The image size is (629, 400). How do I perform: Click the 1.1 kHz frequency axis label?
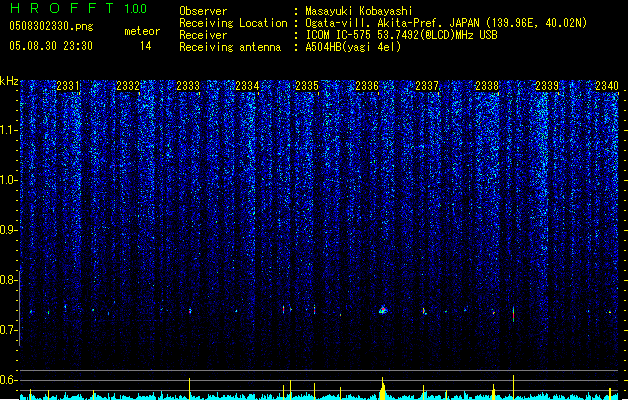9,130
